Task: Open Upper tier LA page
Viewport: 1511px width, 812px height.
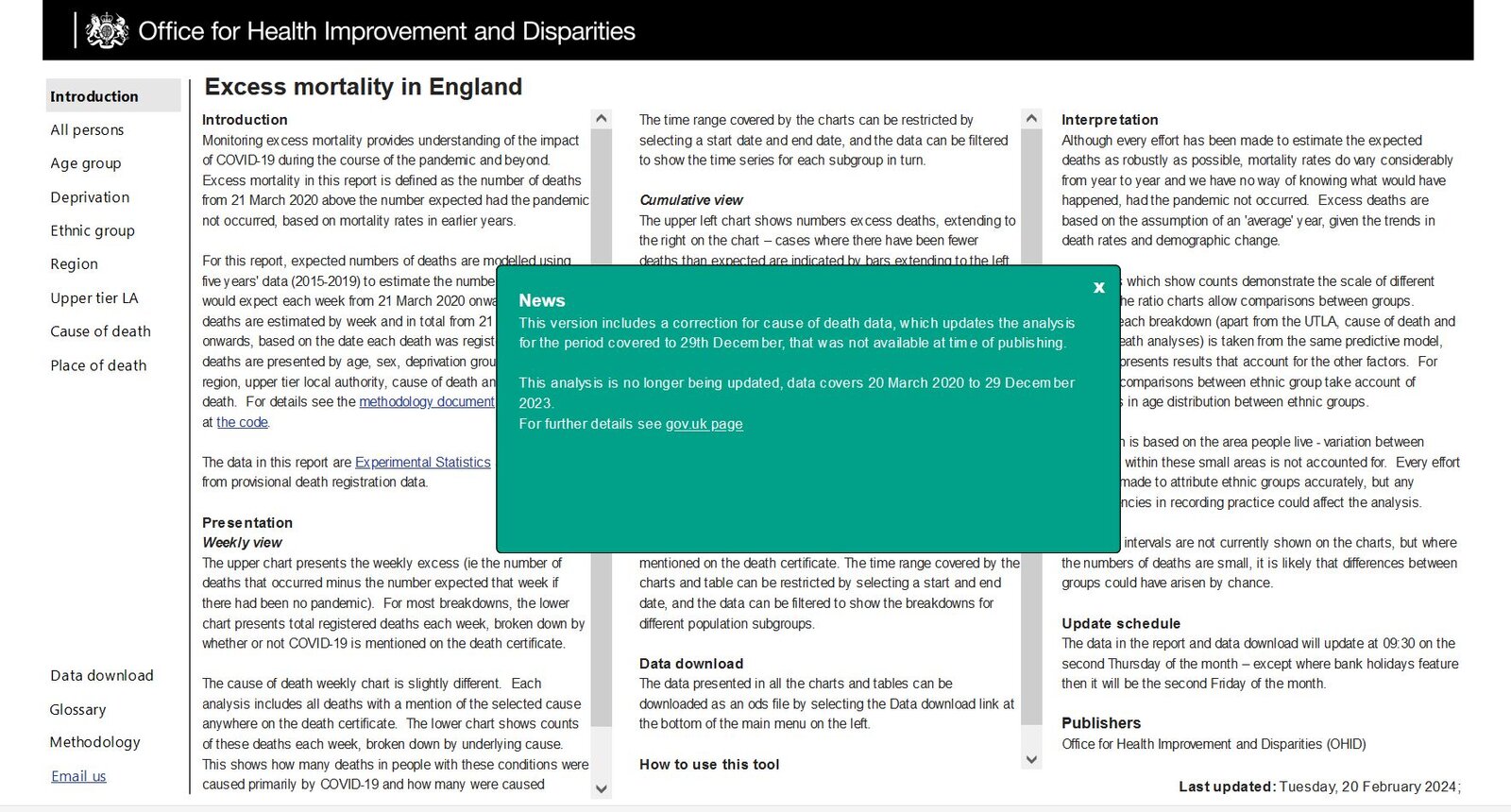Action: pyautogui.click(x=94, y=298)
